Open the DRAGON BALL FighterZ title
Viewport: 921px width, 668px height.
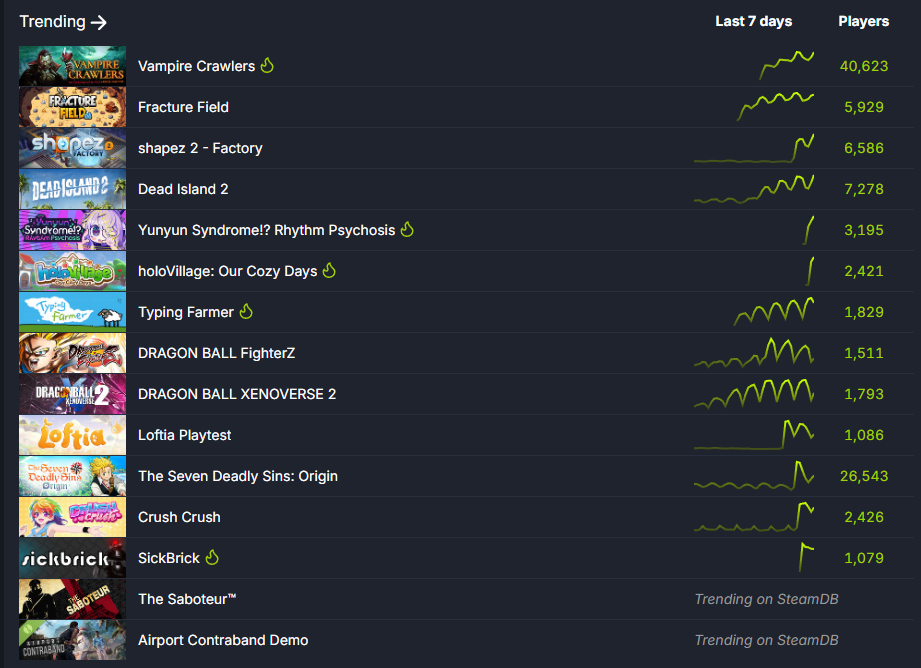click(217, 353)
